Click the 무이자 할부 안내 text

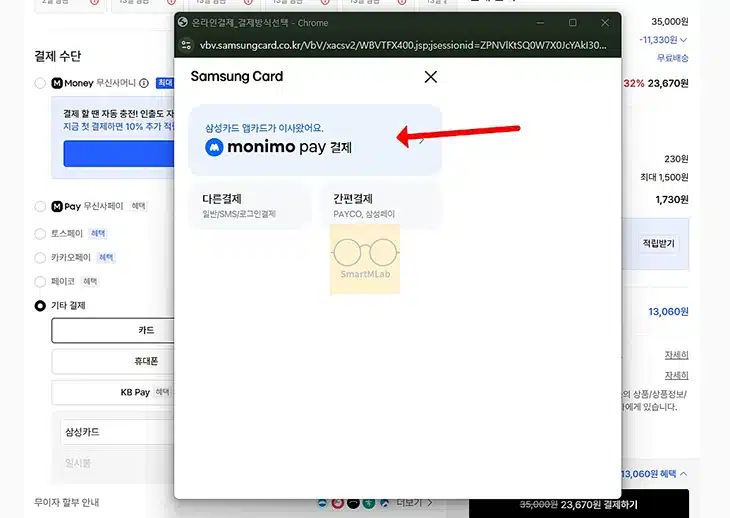pos(67,503)
